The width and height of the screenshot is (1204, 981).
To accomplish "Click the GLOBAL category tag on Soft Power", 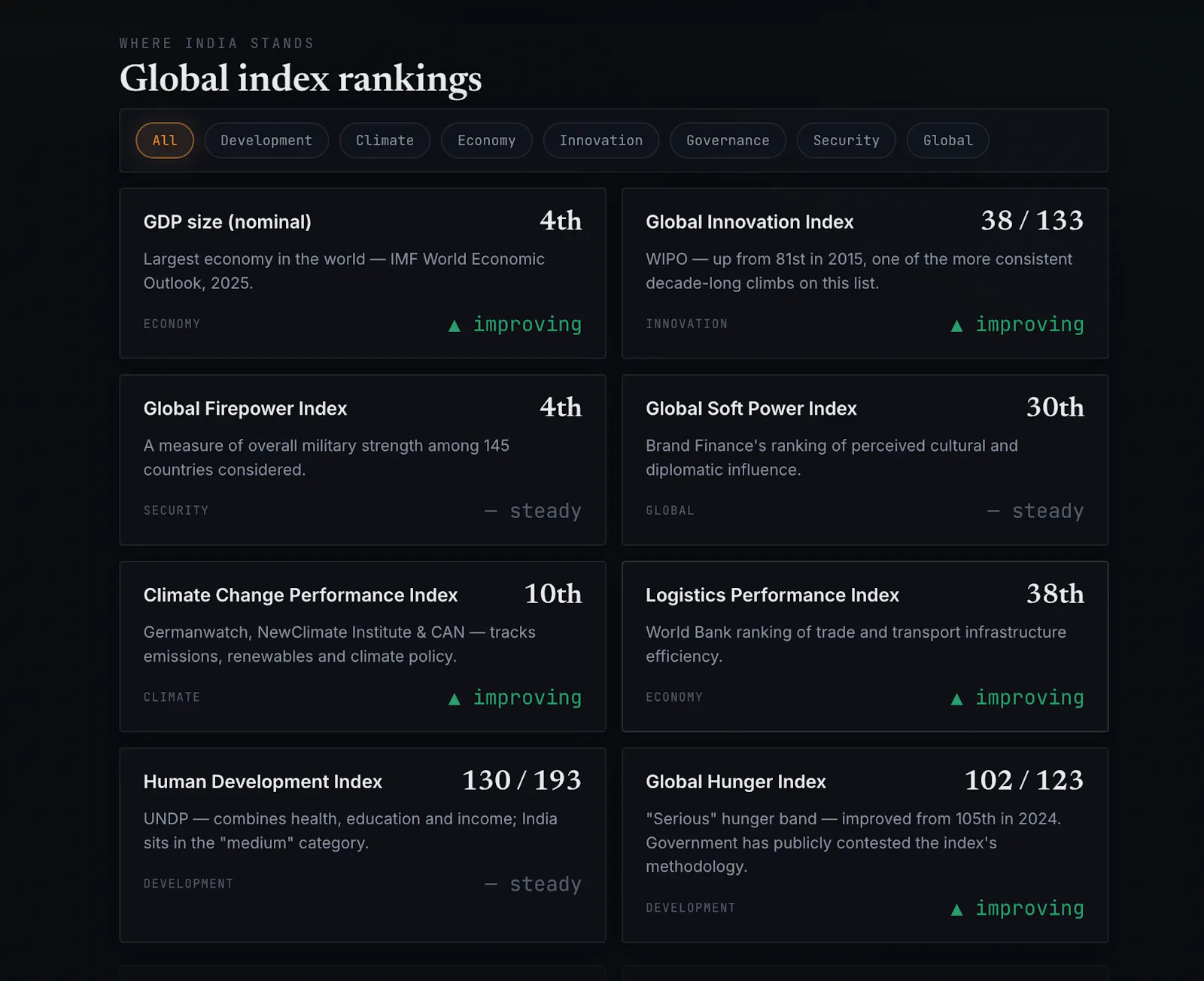I will (x=670, y=510).
